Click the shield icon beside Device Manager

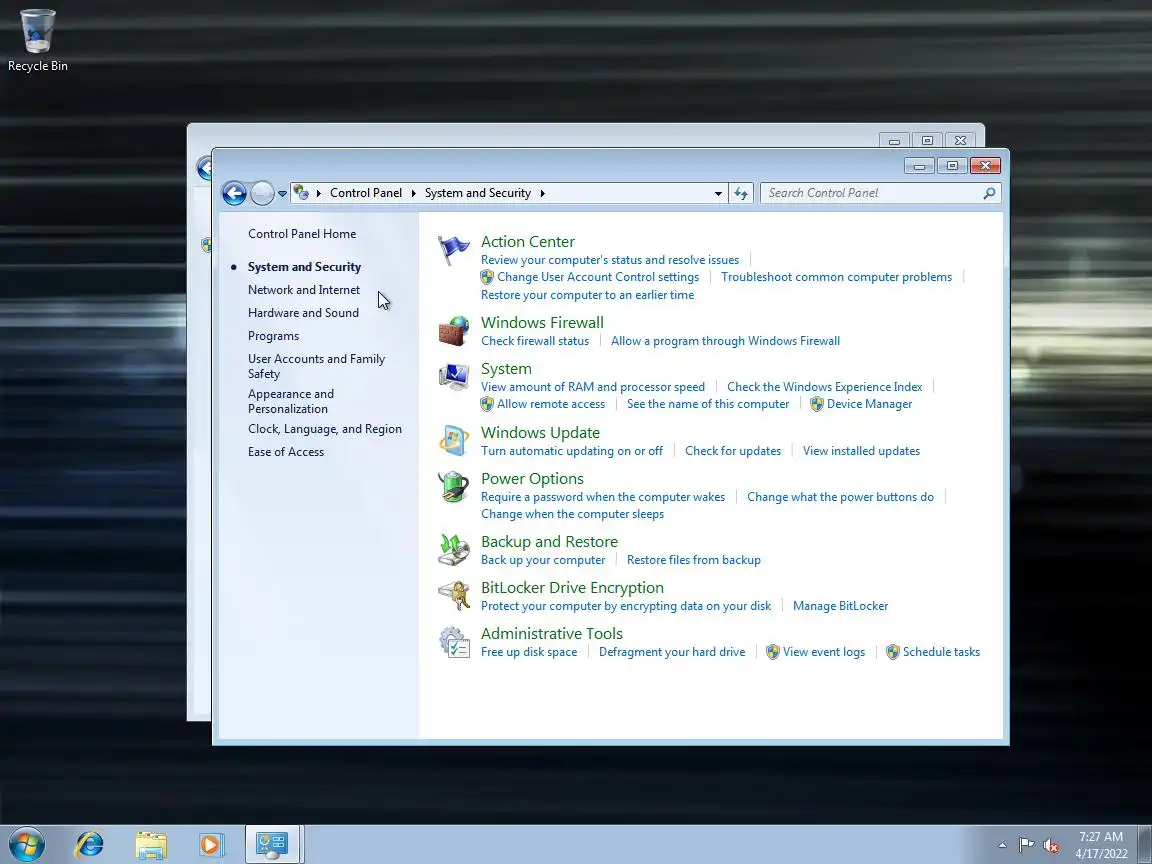tap(816, 404)
